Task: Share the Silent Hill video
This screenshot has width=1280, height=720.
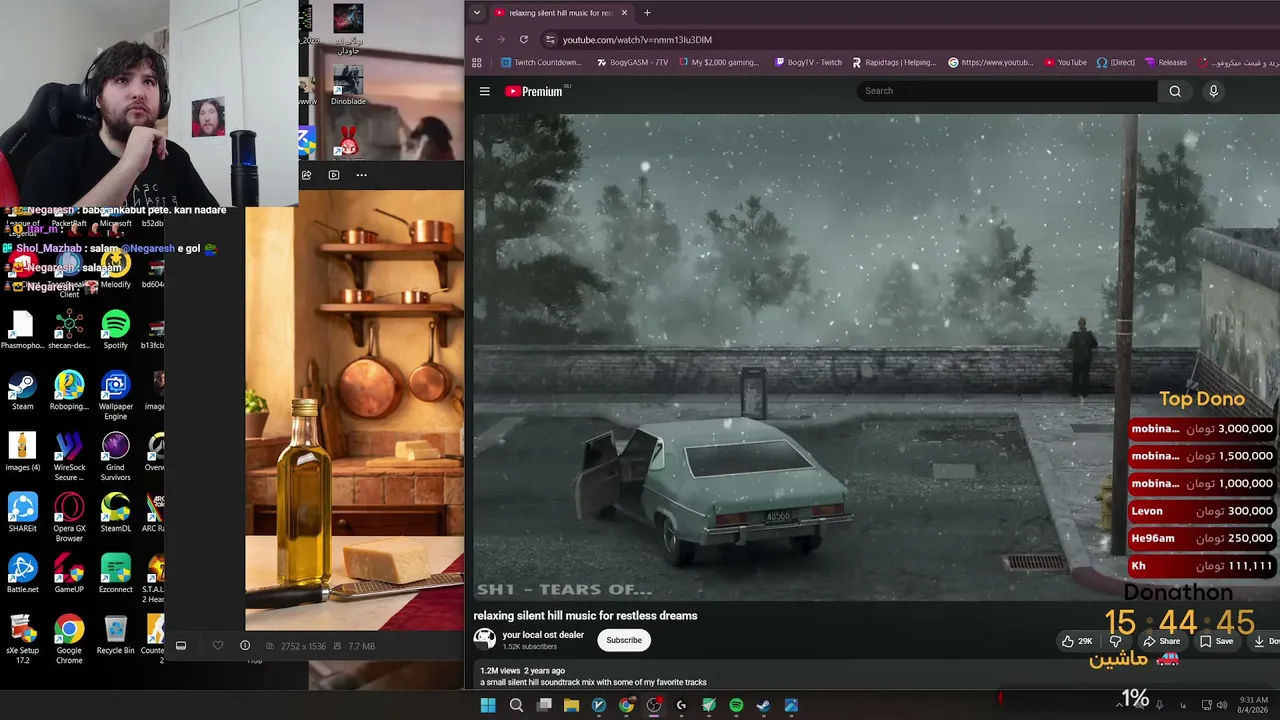Action: coord(1162,641)
